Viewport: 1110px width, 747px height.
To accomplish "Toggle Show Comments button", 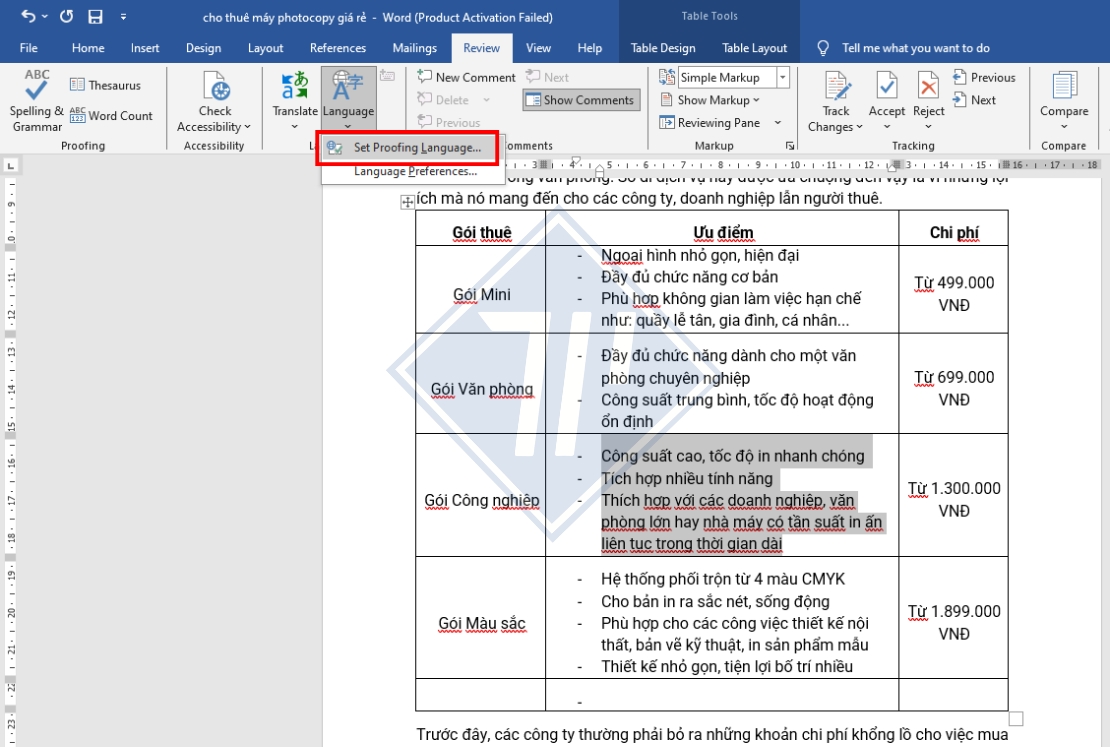I will point(582,100).
